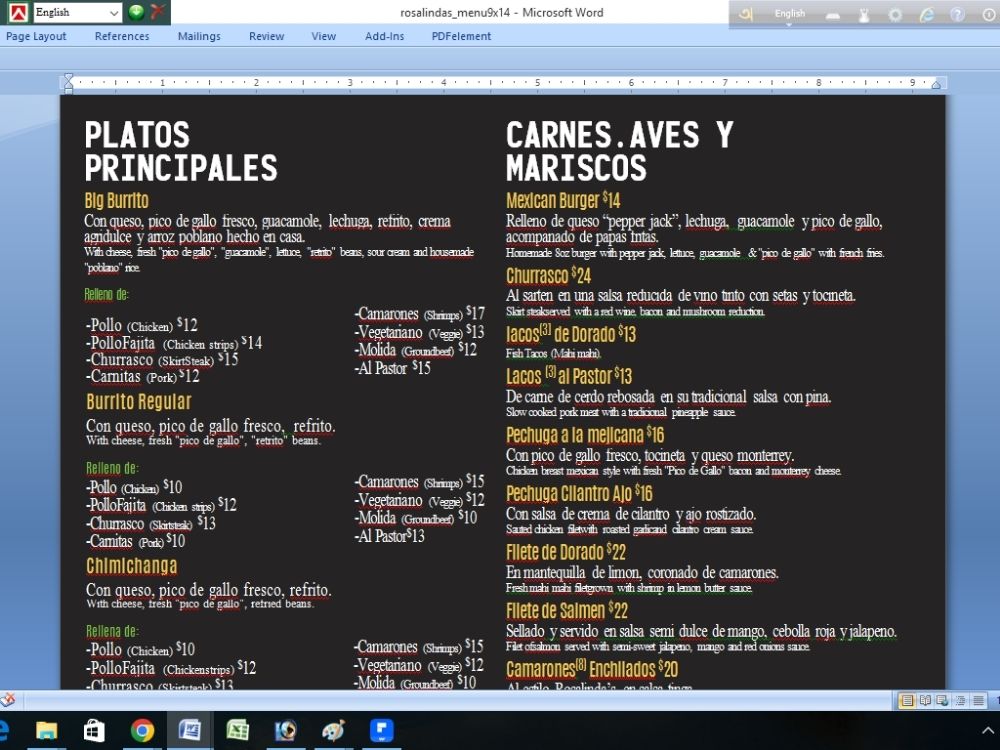Click the "PLATOS PRINCIPALES" heading
Image resolution: width=1000 pixels, height=750 pixels.
coord(181,152)
